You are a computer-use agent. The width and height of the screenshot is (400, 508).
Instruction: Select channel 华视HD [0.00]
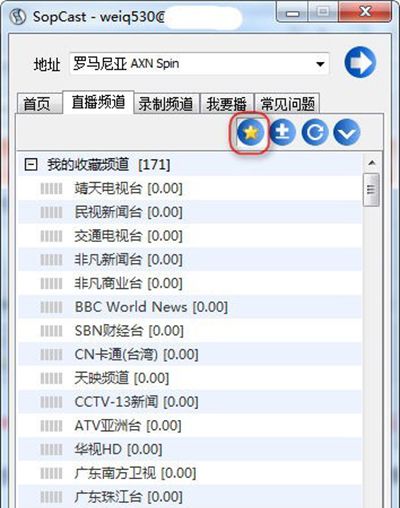click(x=118, y=449)
